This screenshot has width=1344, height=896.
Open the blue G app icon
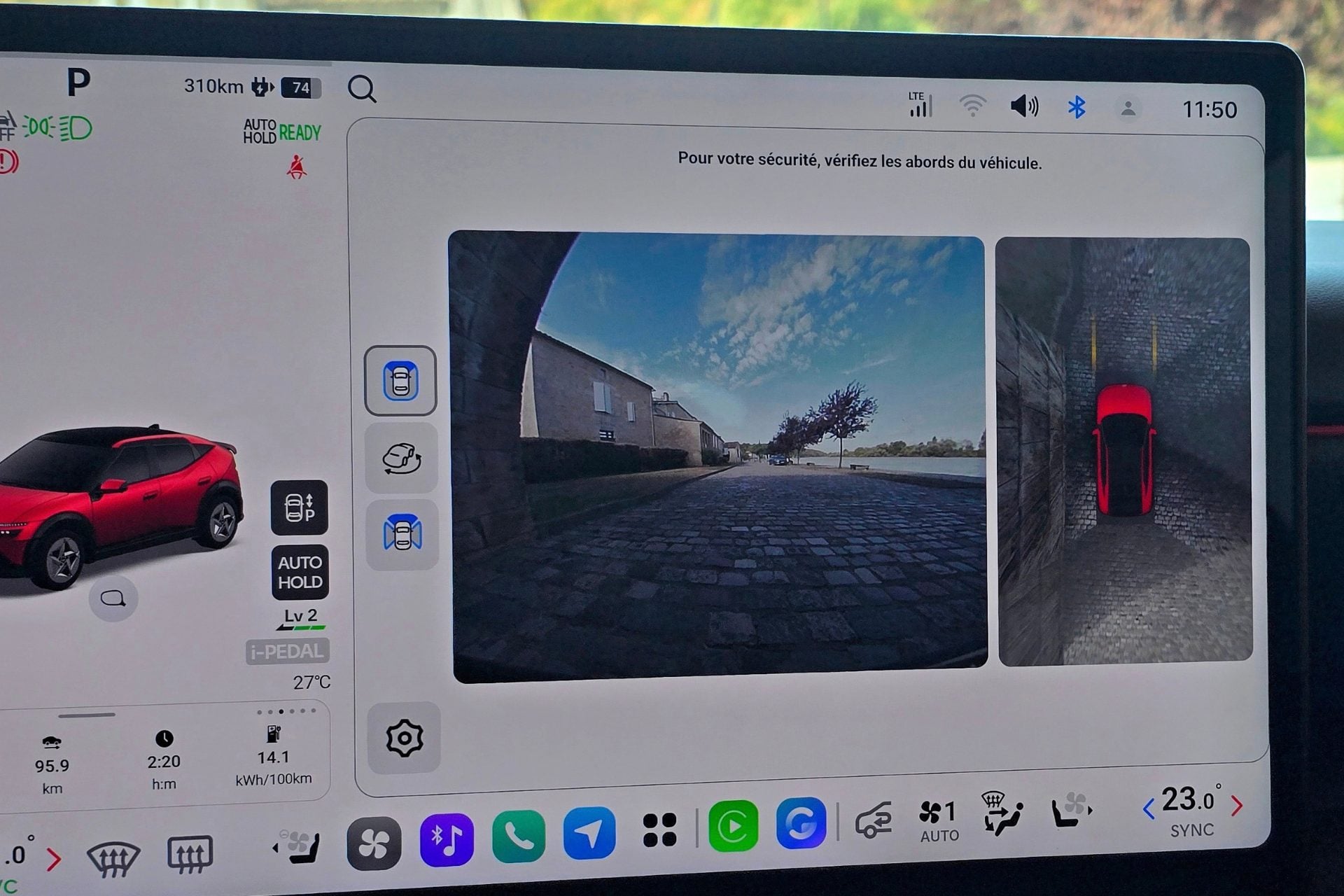[x=801, y=822]
